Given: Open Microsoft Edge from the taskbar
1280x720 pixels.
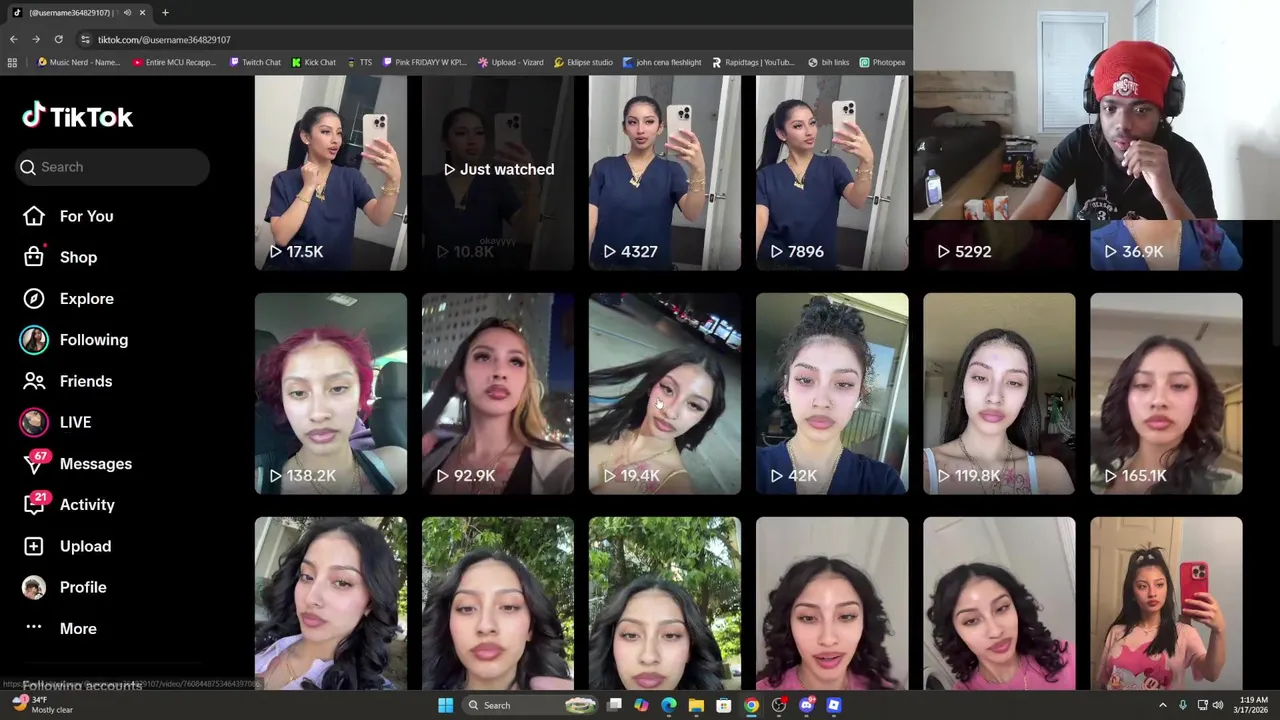Looking at the screenshot, I should click(668, 705).
